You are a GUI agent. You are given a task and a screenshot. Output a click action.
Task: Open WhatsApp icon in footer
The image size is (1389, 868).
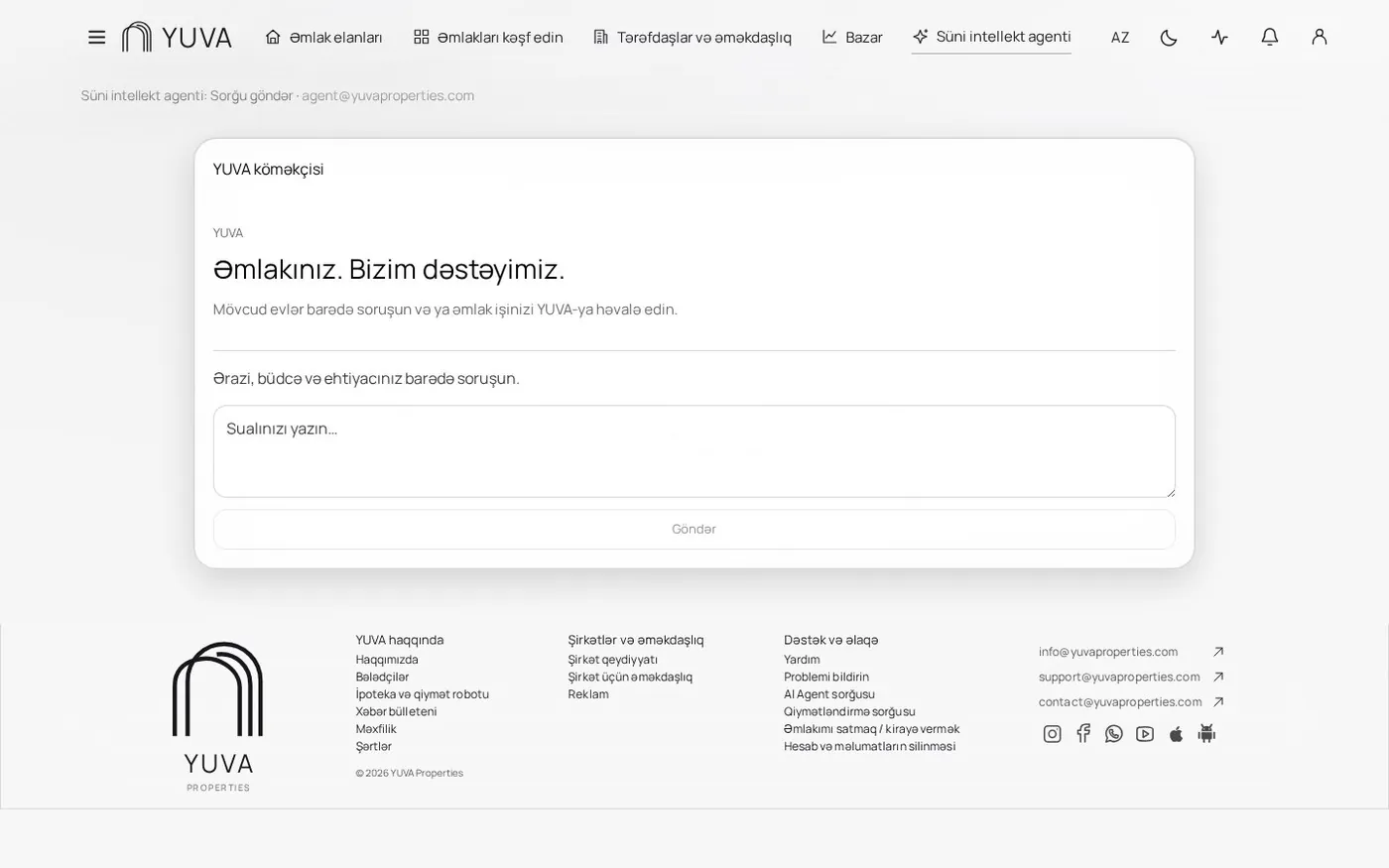(x=1114, y=734)
